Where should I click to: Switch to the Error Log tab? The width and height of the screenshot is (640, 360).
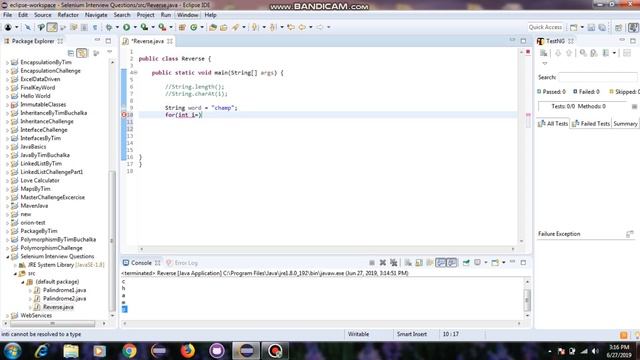[x=182, y=263]
